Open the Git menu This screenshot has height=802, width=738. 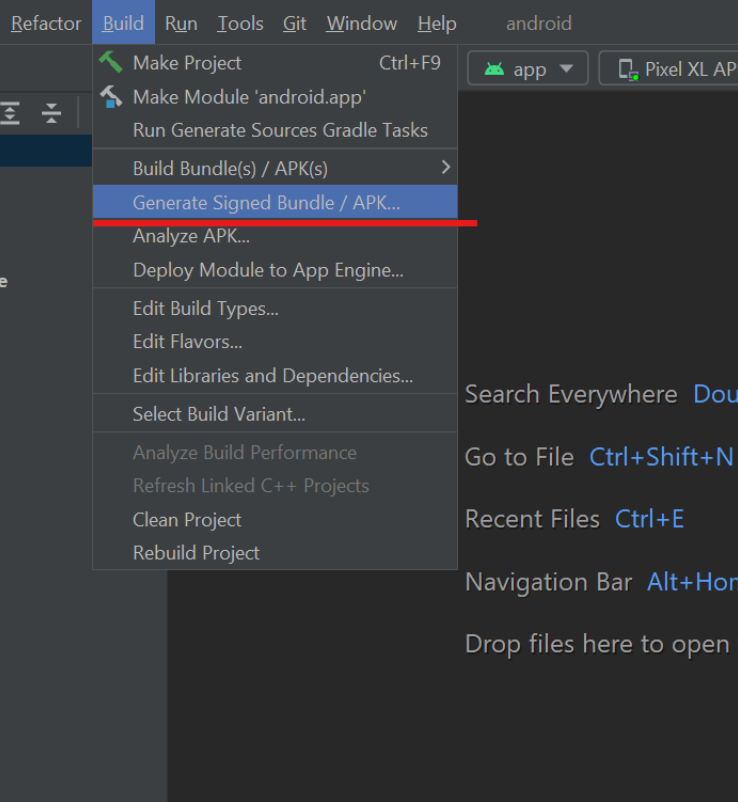point(294,23)
